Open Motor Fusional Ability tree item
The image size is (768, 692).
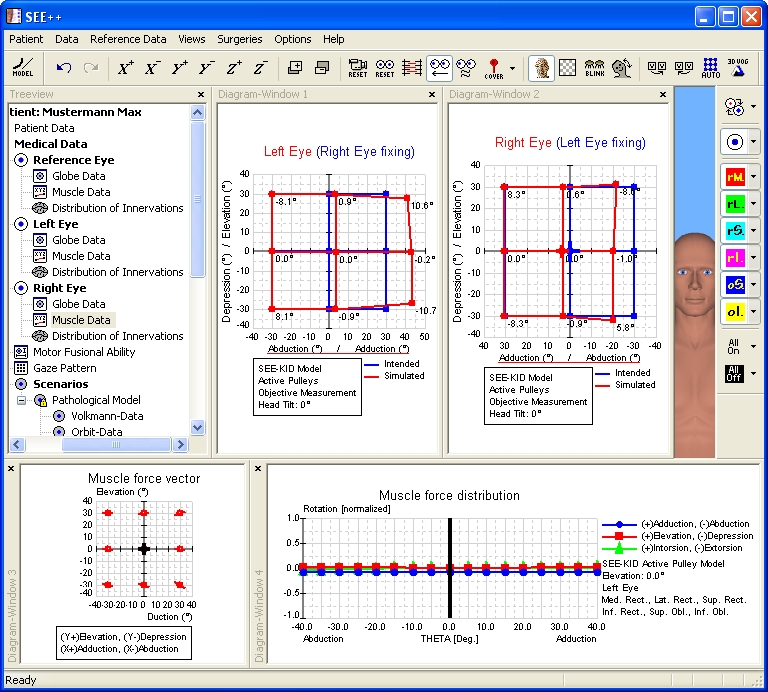click(x=84, y=352)
